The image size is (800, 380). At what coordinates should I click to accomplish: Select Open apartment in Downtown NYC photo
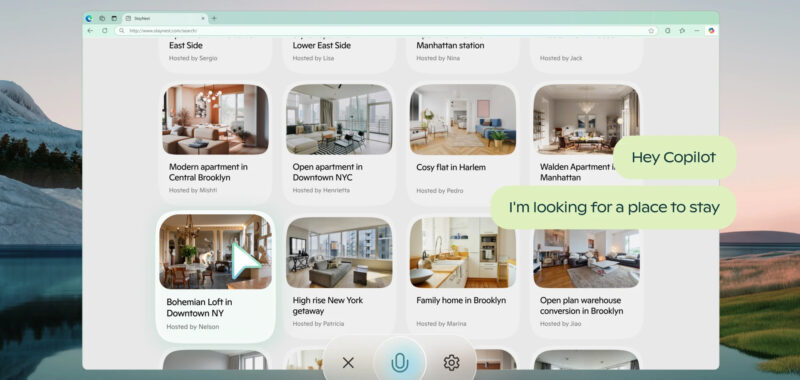[x=339, y=119]
